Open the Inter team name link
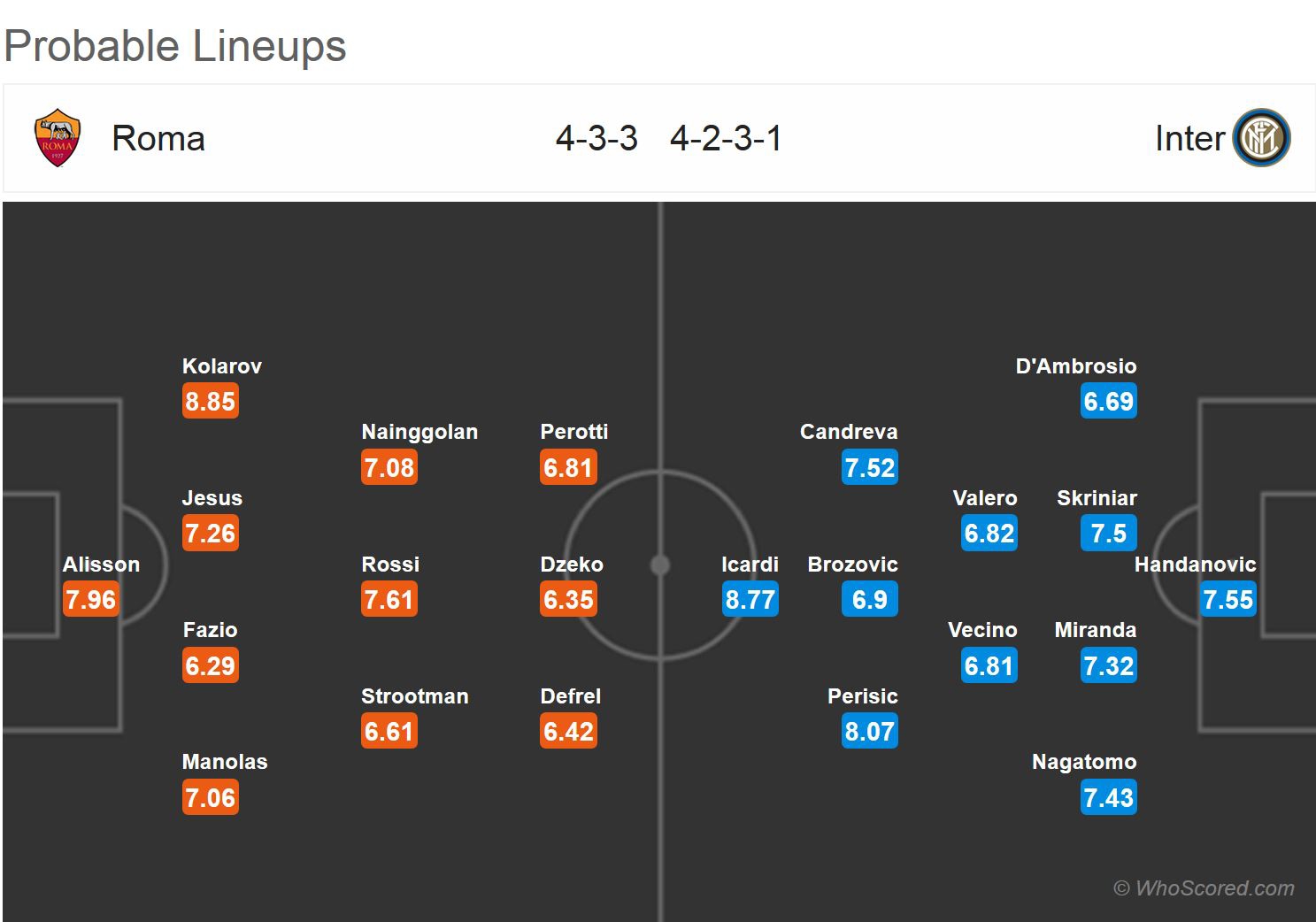 point(1189,139)
